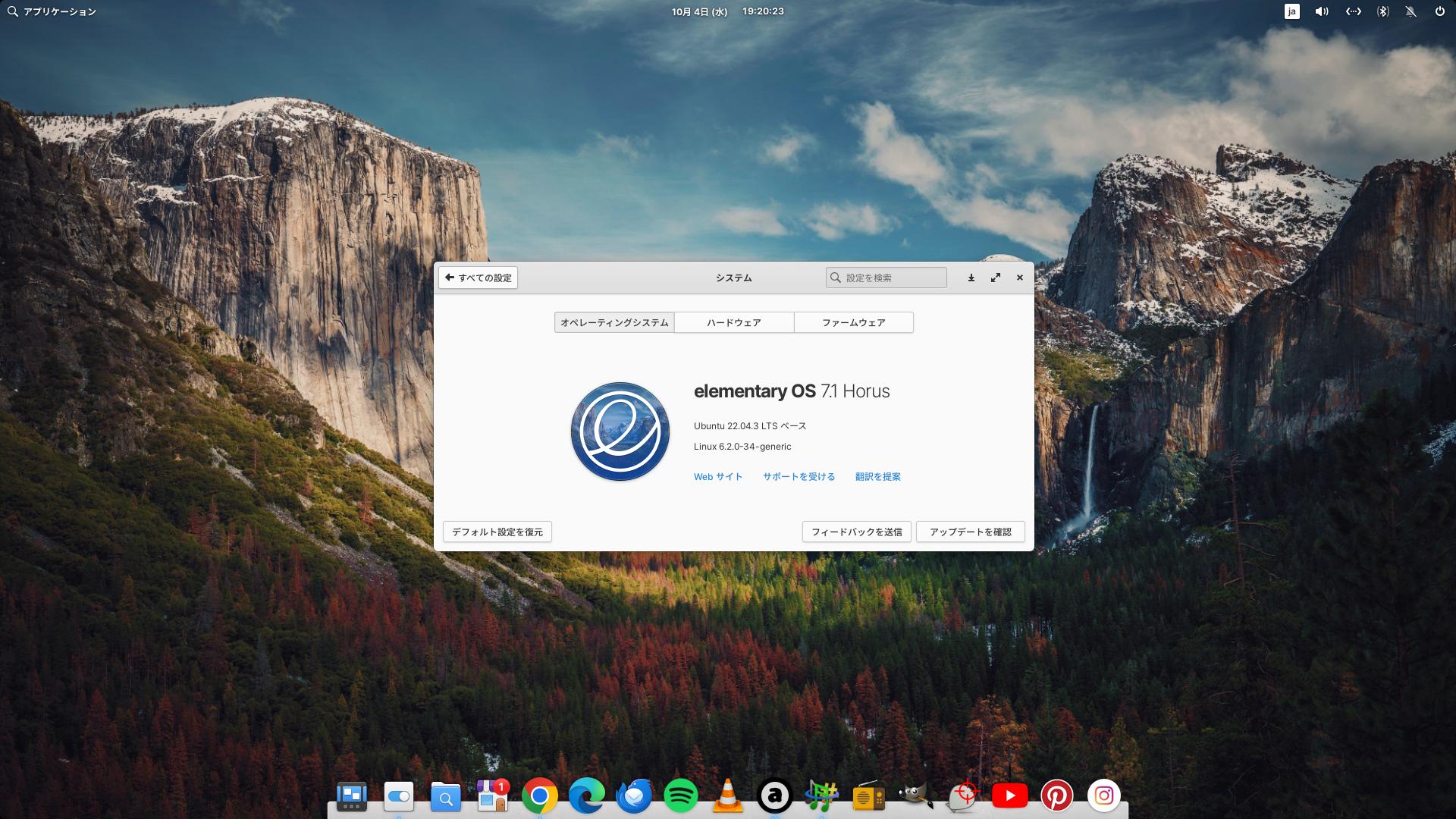This screenshot has width=1456, height=819.
Task: Select the オペレーティングシステム tab
Action: [x=614, y=322]
